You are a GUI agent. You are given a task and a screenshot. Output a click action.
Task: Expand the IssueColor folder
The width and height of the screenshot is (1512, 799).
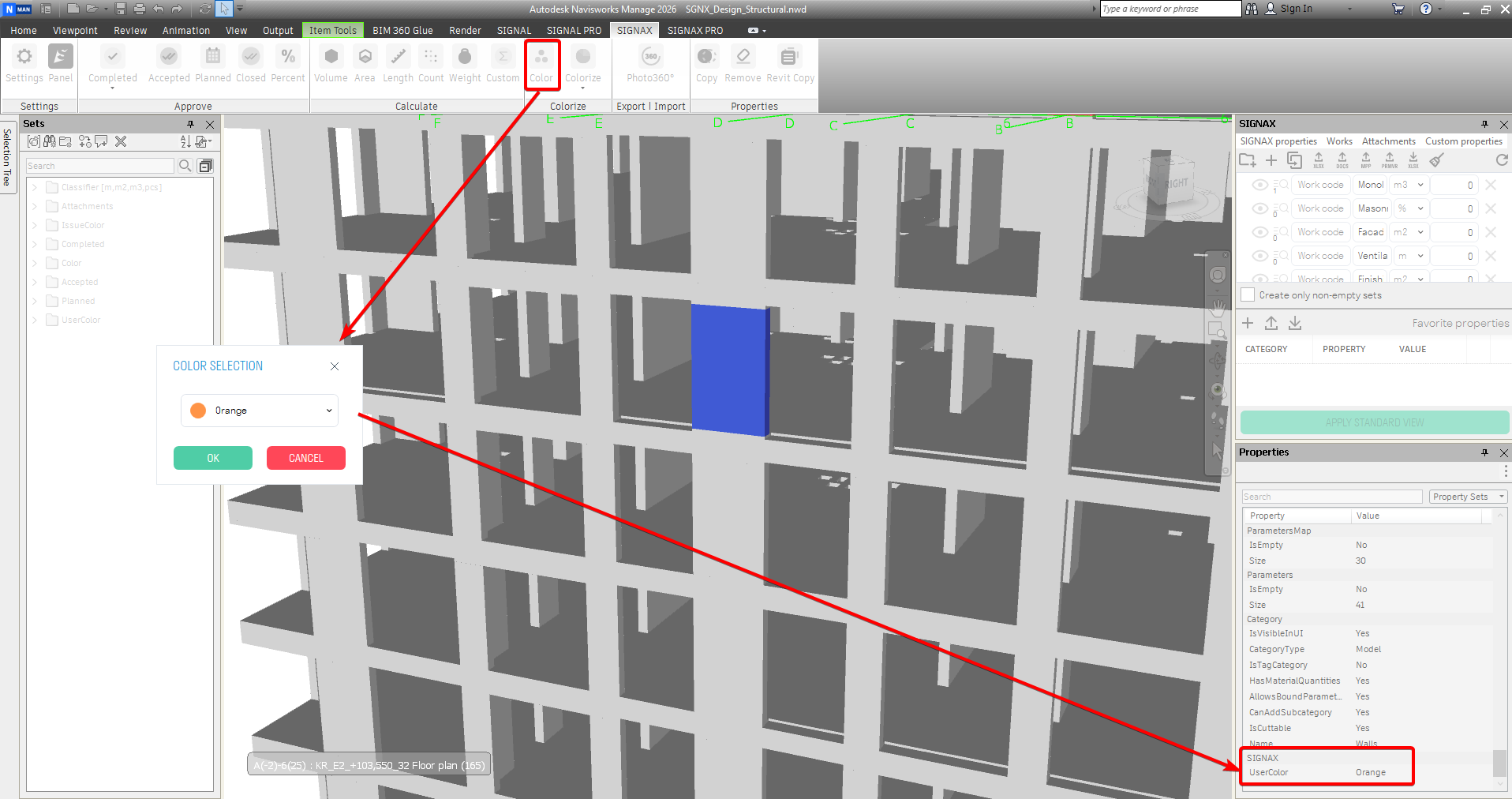35,225
